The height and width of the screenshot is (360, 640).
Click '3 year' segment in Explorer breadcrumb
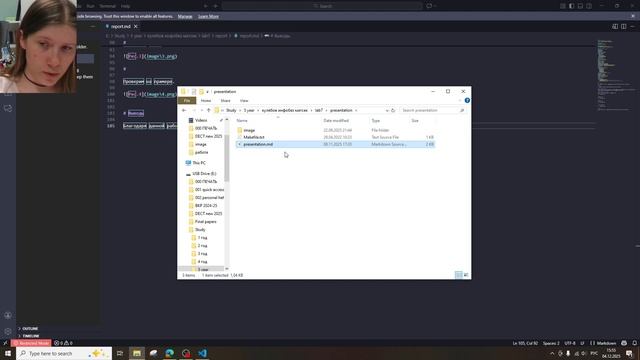point(249,110)
